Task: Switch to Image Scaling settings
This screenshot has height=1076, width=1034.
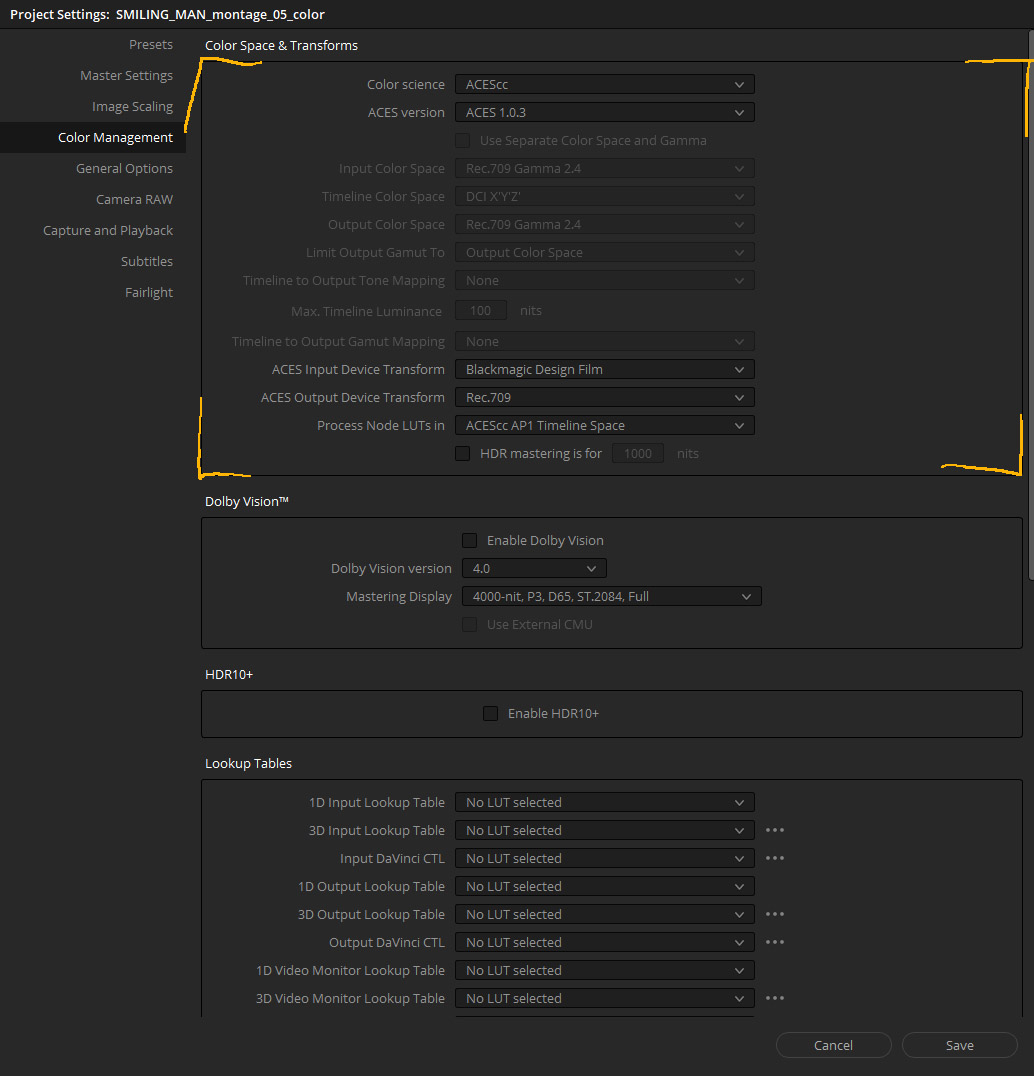Action: (x=132, y=106)
